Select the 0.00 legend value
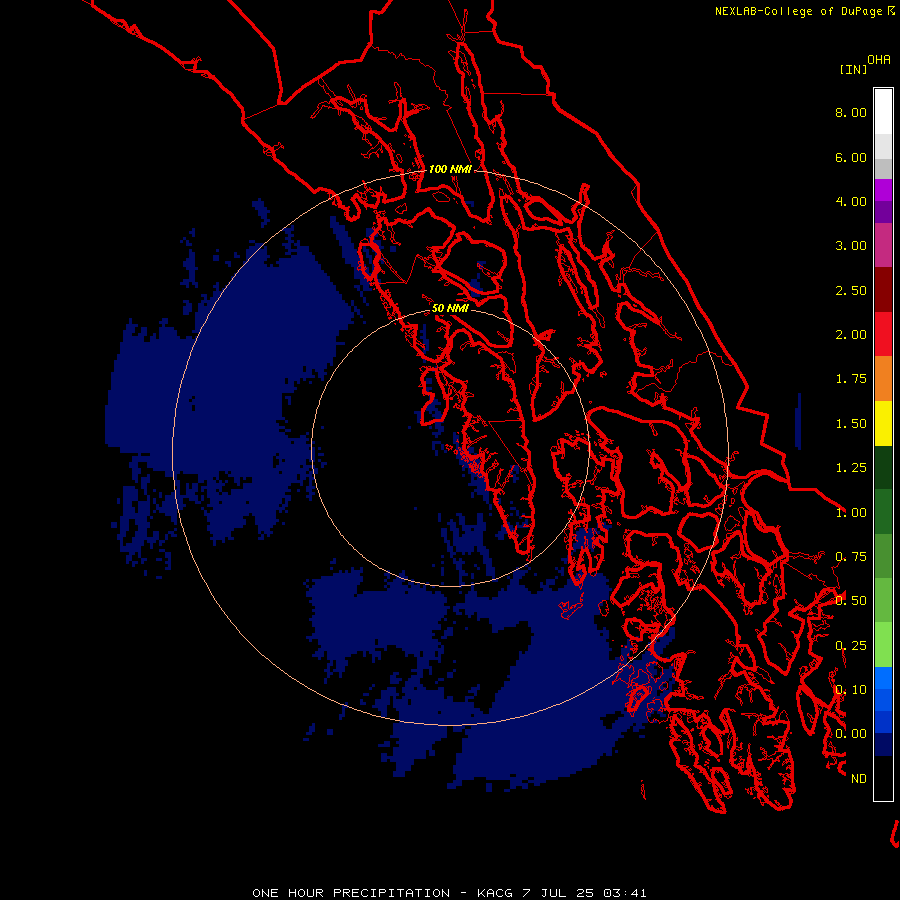The image size is (900, 900). coord(851,734)
